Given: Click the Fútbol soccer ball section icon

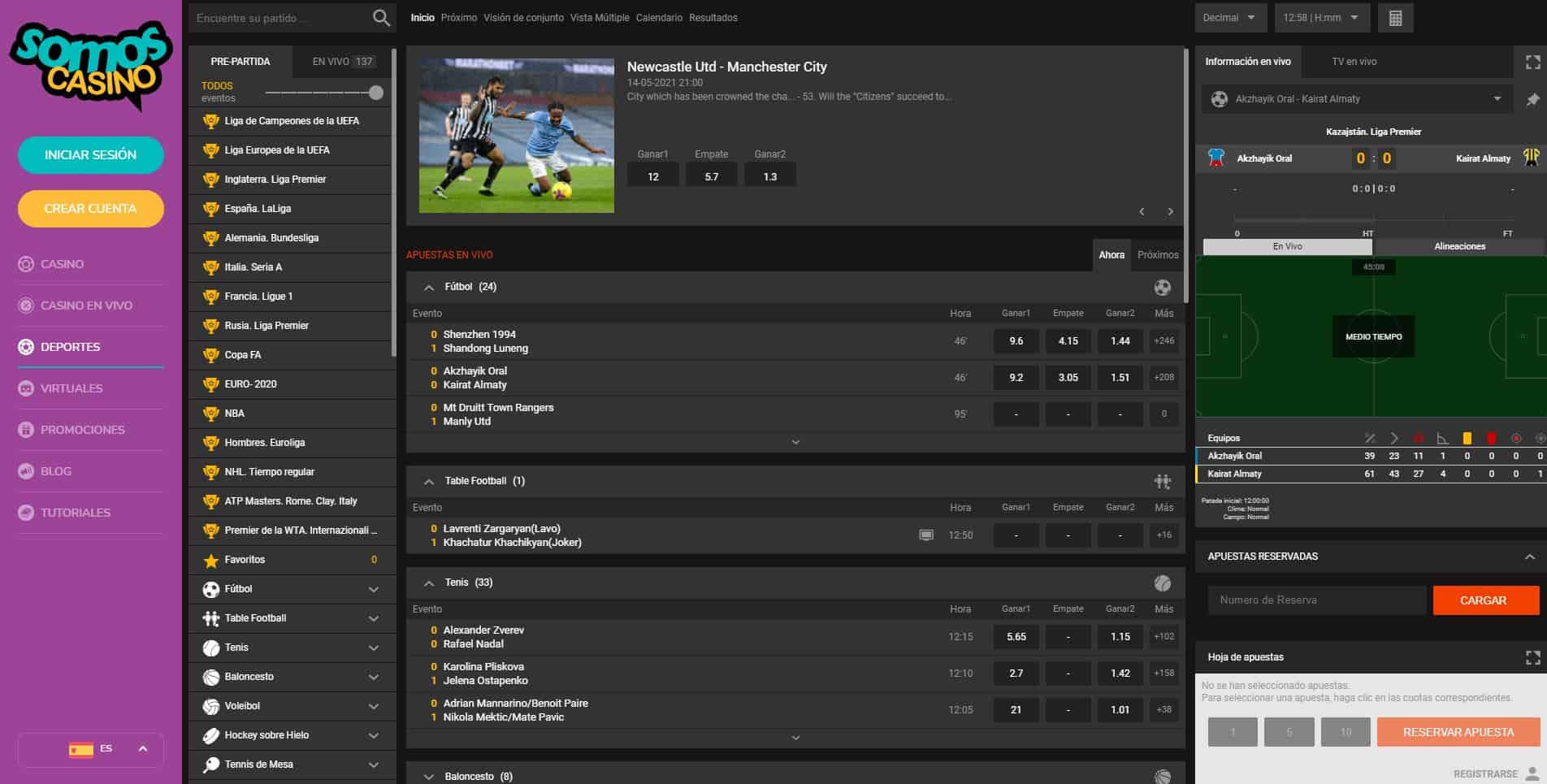Looking at the screenshot, I should coord(1163,287).
